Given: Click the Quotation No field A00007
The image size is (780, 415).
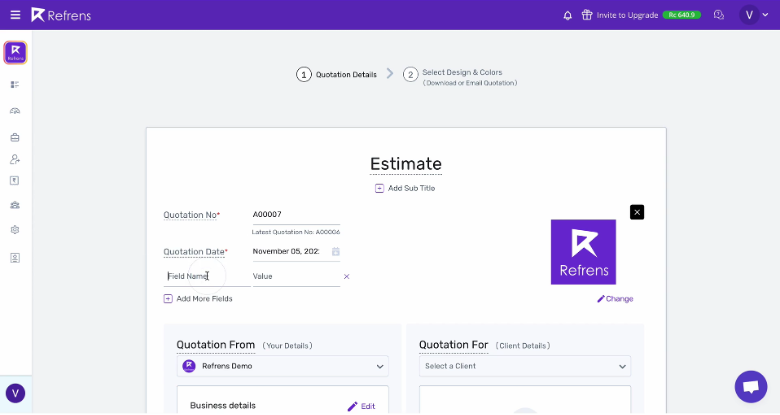Looking at the screenshot, I should tap(296, 214).
